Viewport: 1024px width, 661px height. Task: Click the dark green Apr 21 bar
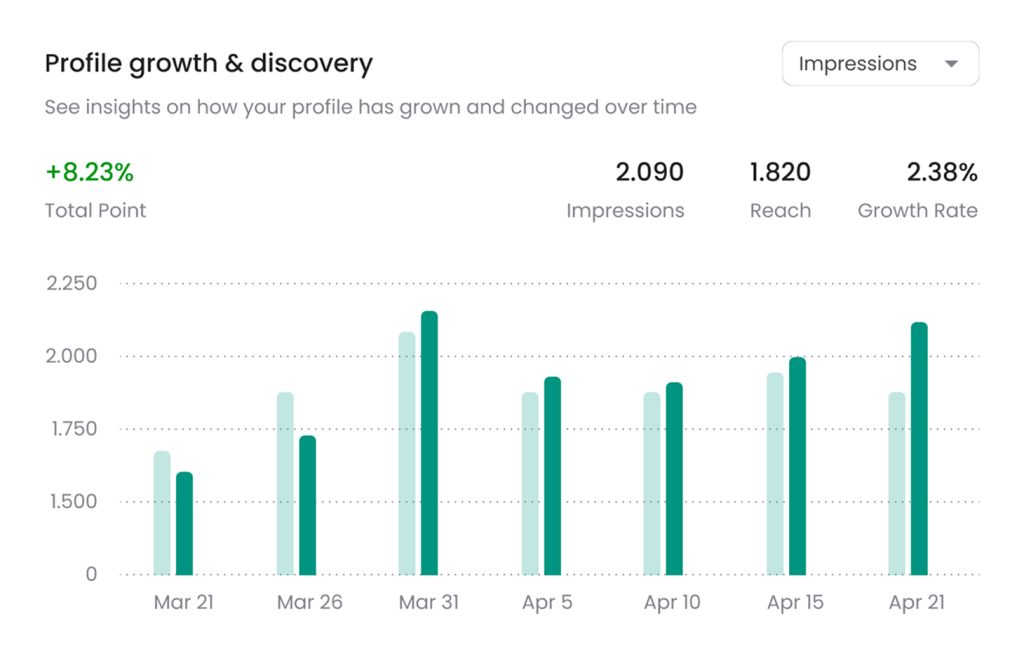click(x=919, y=448)
